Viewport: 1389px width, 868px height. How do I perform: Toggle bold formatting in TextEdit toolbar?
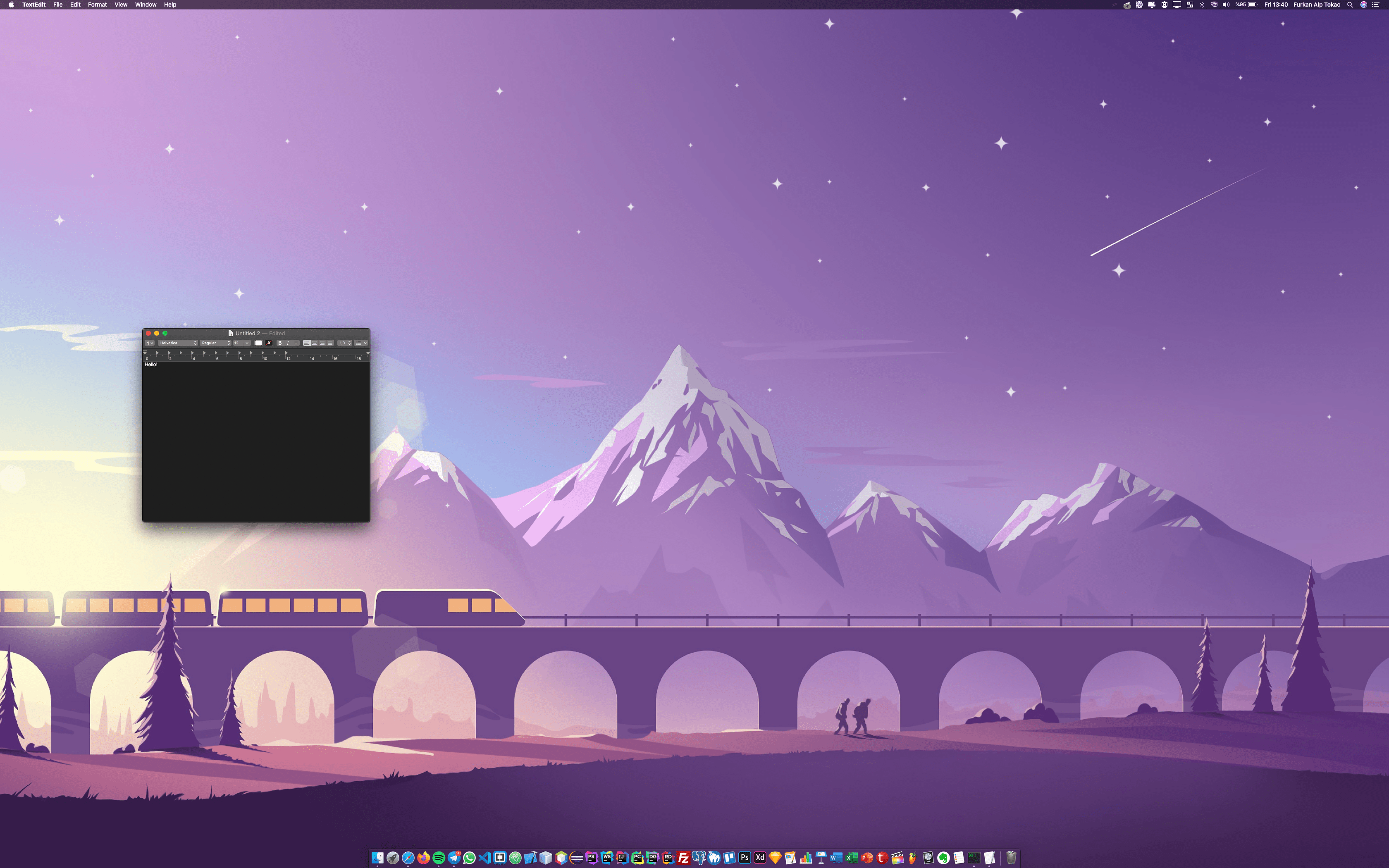tap(279, 343)
